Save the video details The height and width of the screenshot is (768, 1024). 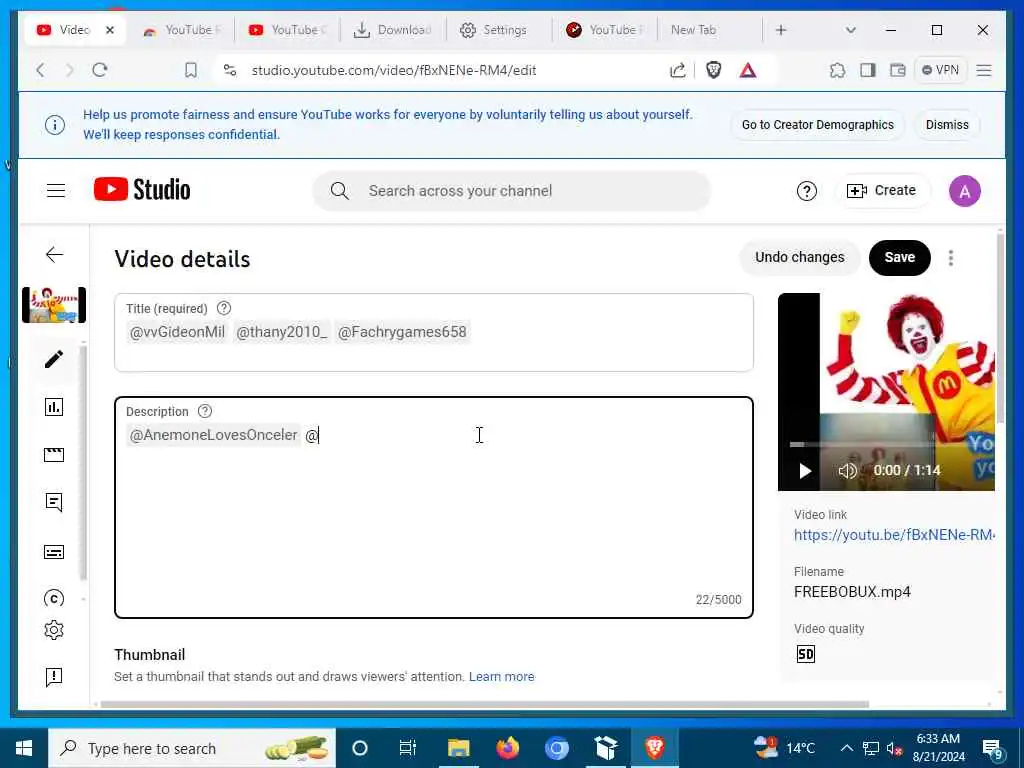899,257
